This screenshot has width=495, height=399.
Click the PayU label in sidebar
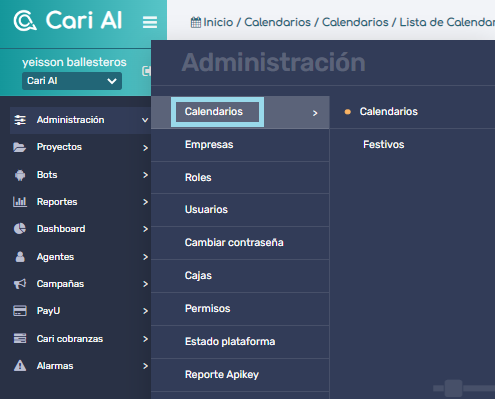(48, 311)
